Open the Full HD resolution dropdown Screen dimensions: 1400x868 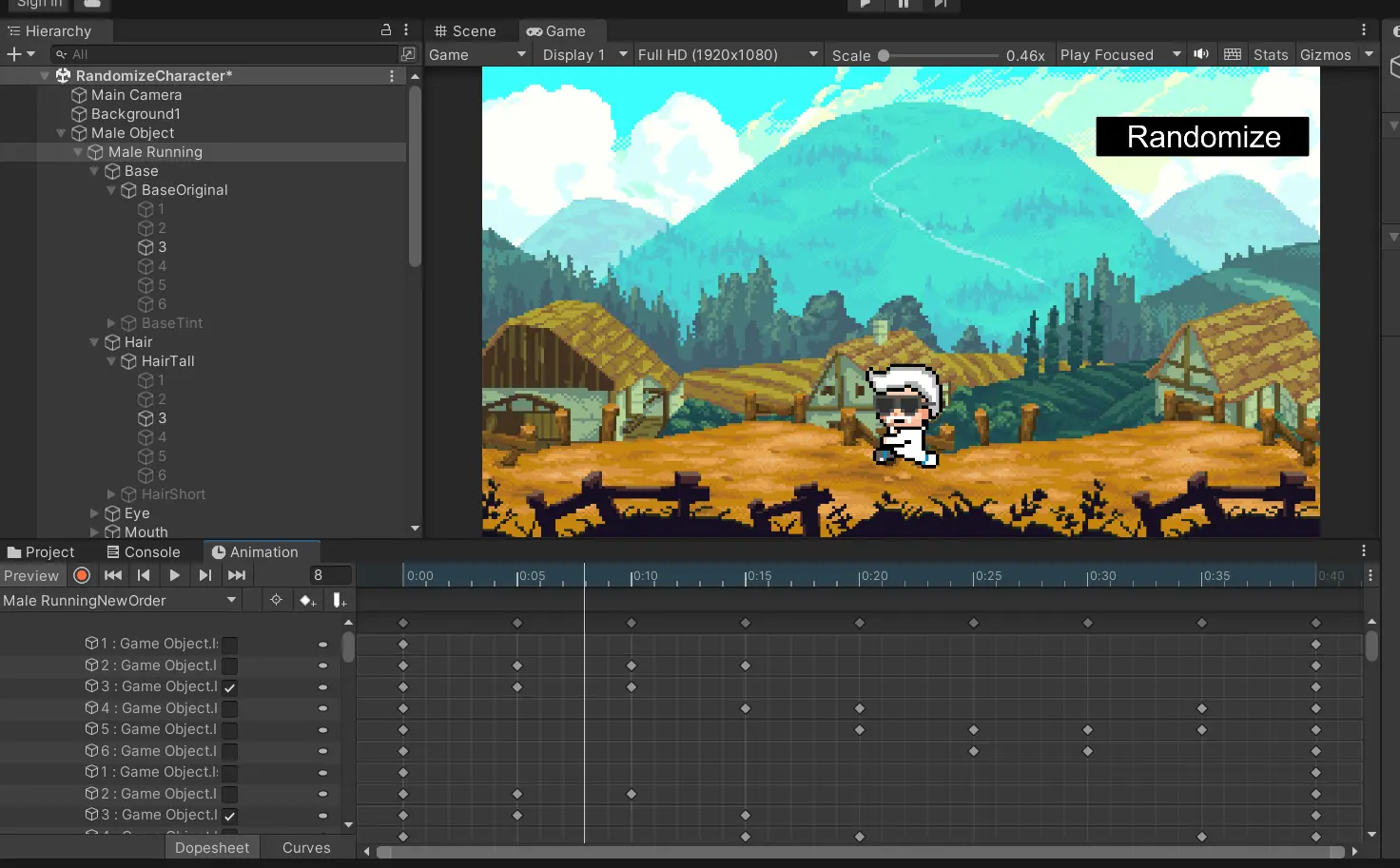pyautogui.click(x=728, y=55)
